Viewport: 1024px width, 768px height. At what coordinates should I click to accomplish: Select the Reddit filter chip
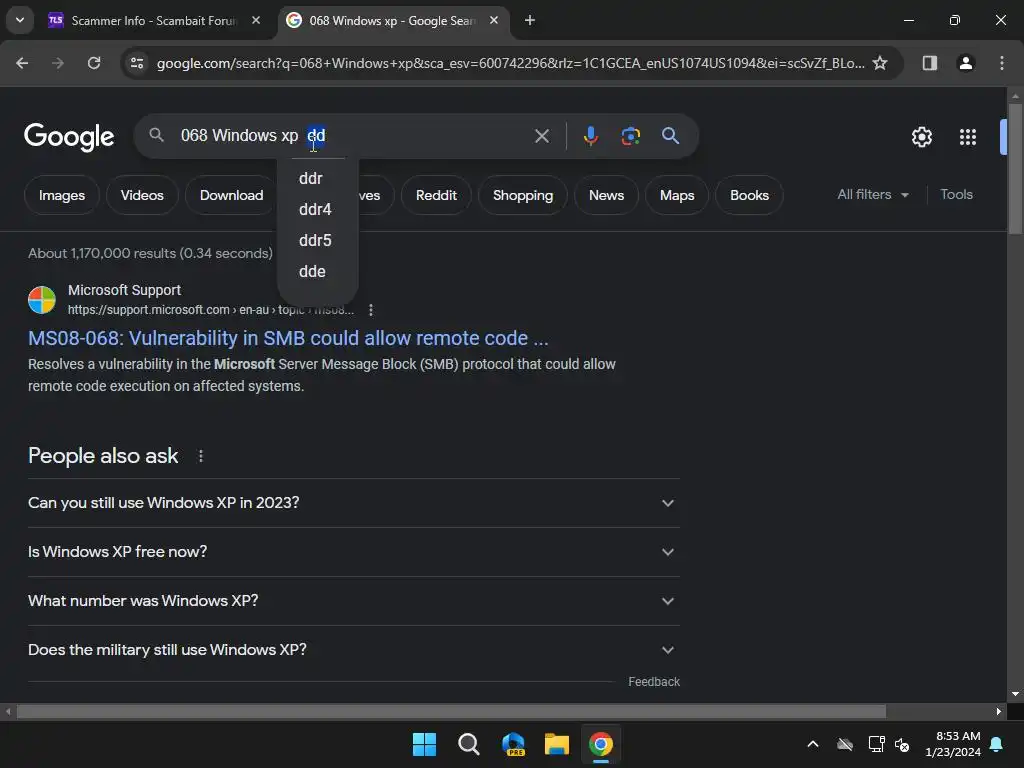pyautogui.click(x=436, y=195)
